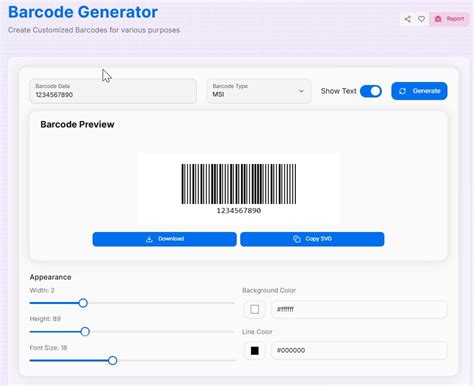474x386 pixels.
Task: Open the white Background Color swatch
Action: (x=255, y=309)
